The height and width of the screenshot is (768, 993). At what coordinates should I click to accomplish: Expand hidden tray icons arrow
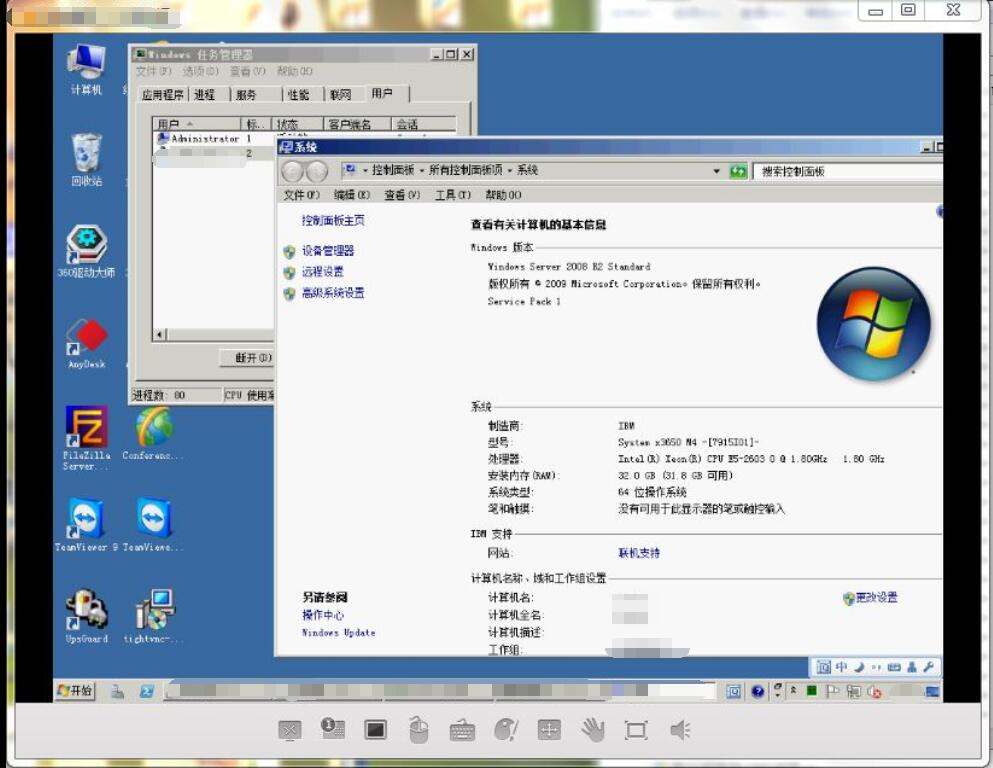click(793, 691)
